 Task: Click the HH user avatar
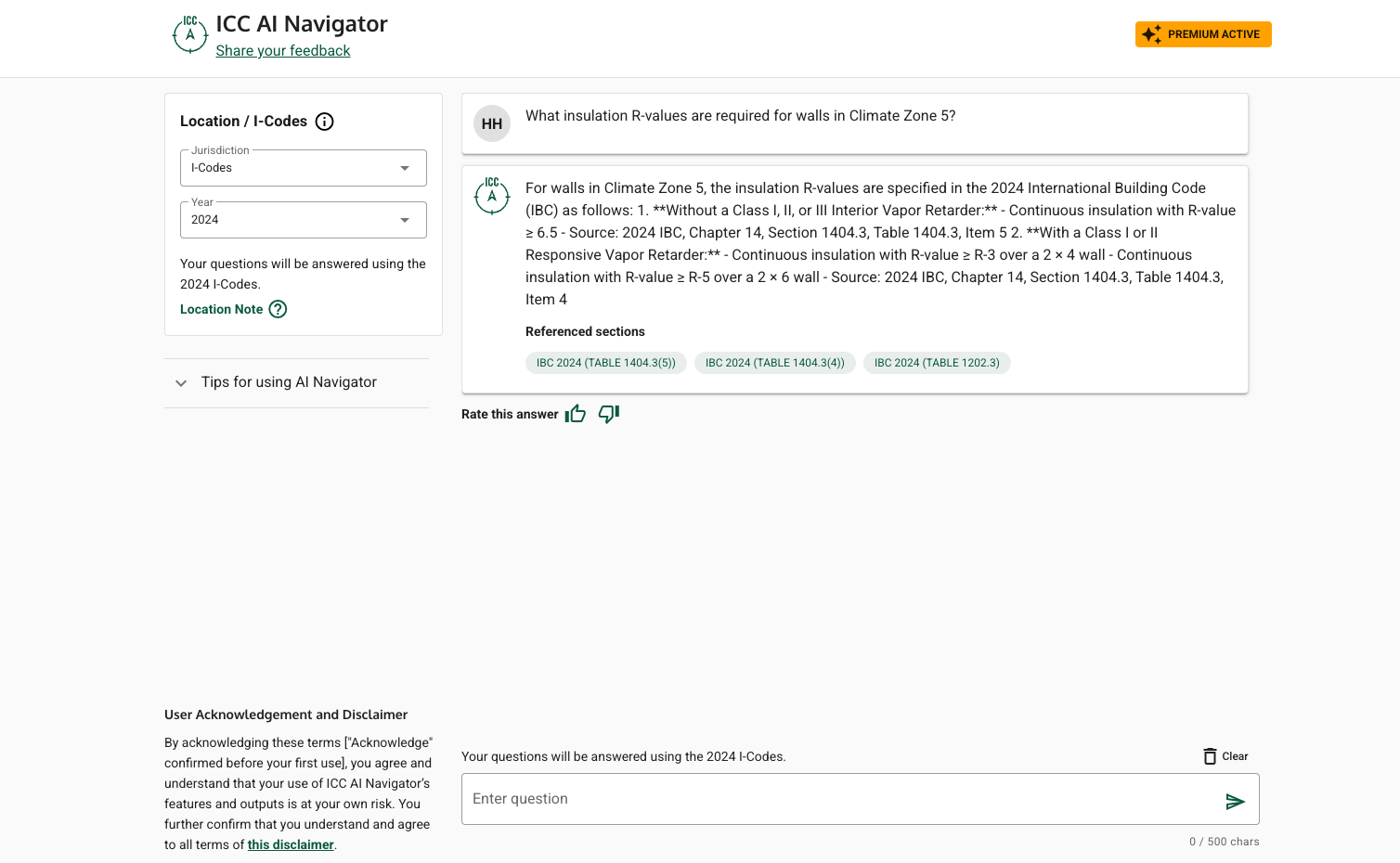(492, 123)
